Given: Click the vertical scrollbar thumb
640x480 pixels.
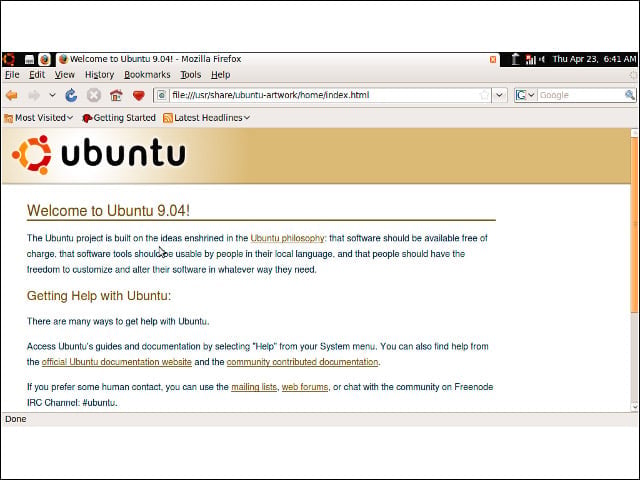Looking at the screenshot, I should coord(634,225).
